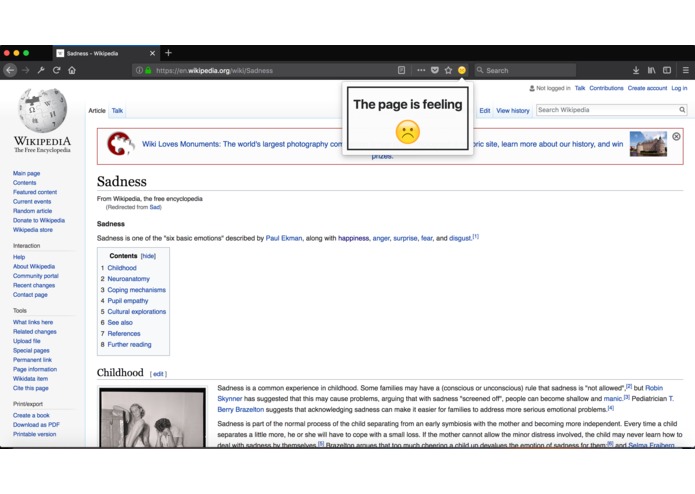Open a new browser tab
This screenshot has height=494, width=695.
(x=168, y=53)
